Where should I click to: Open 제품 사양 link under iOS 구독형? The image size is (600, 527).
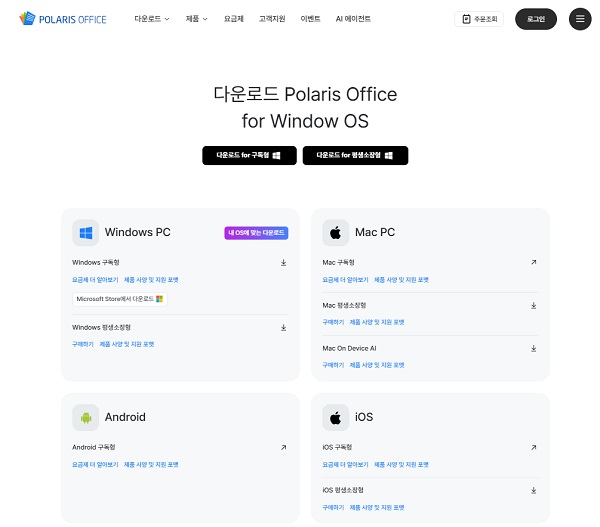401,465
